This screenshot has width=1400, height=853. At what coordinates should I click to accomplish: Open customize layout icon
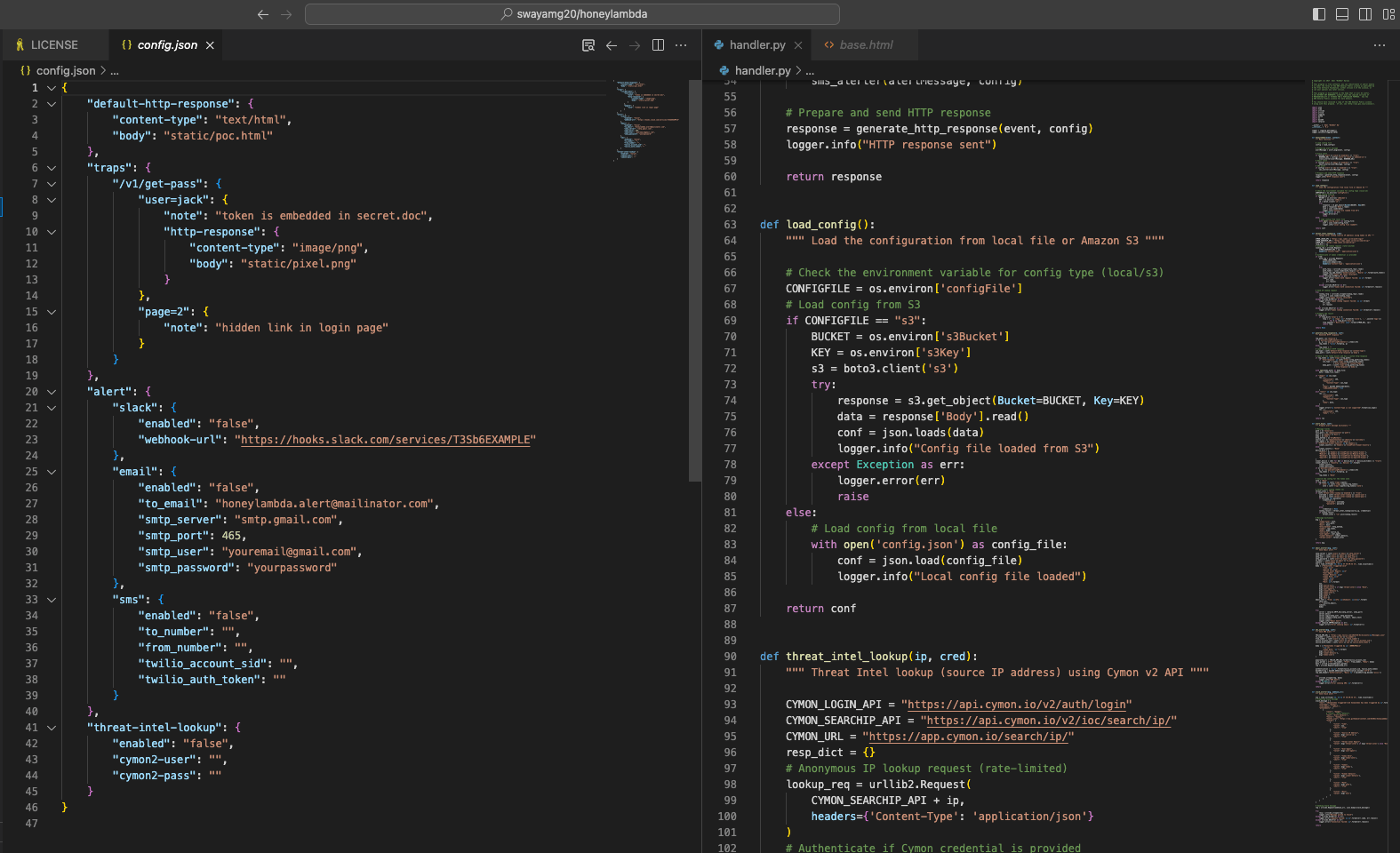(1388, 14)
